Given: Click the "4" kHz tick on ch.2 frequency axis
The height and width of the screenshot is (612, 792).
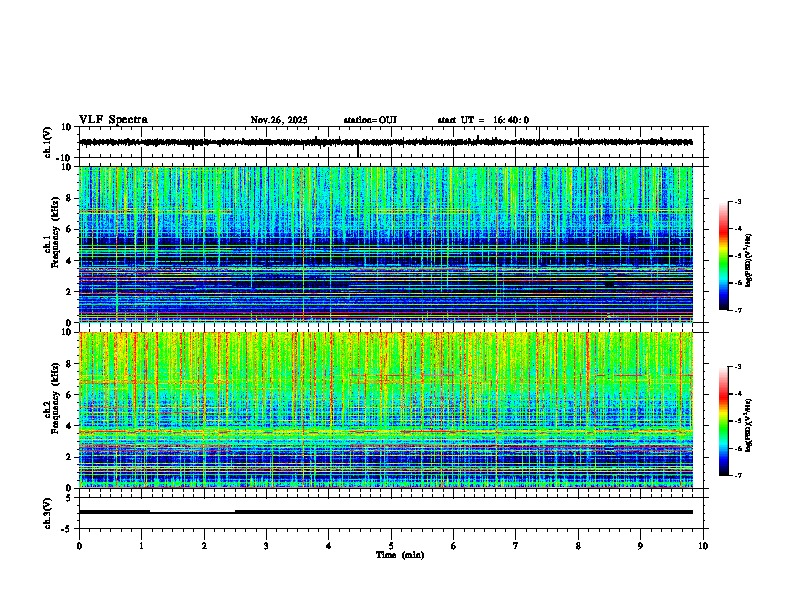Looking at the screenshot, I should (69, 426).
